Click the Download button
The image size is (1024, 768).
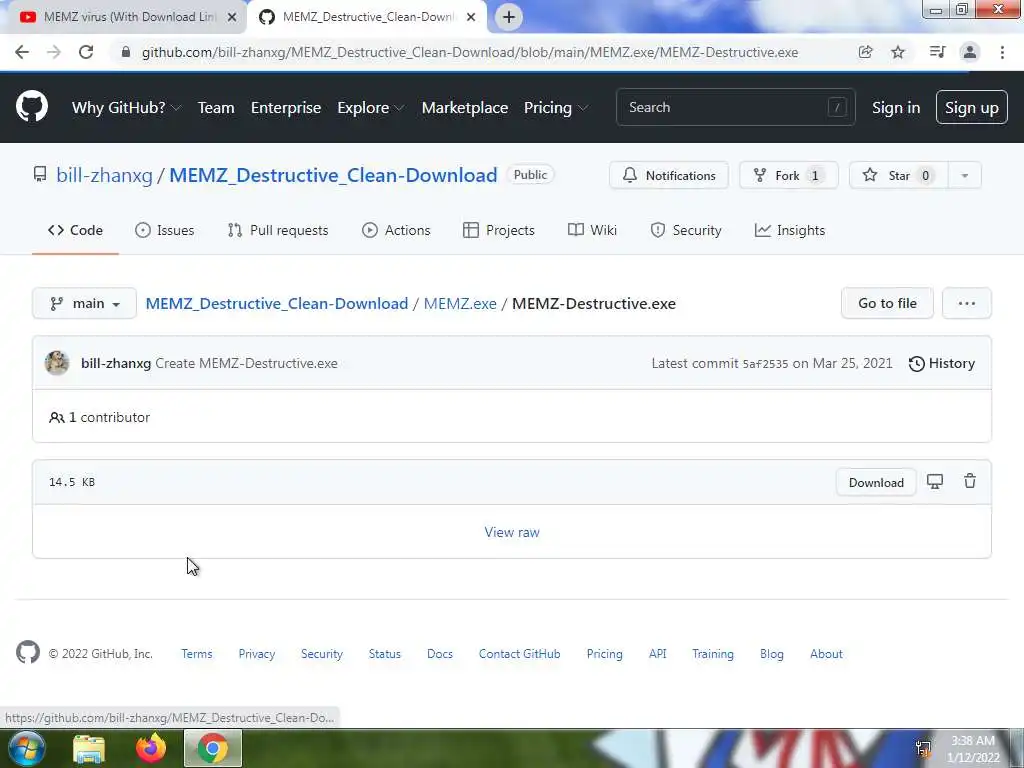876,482
